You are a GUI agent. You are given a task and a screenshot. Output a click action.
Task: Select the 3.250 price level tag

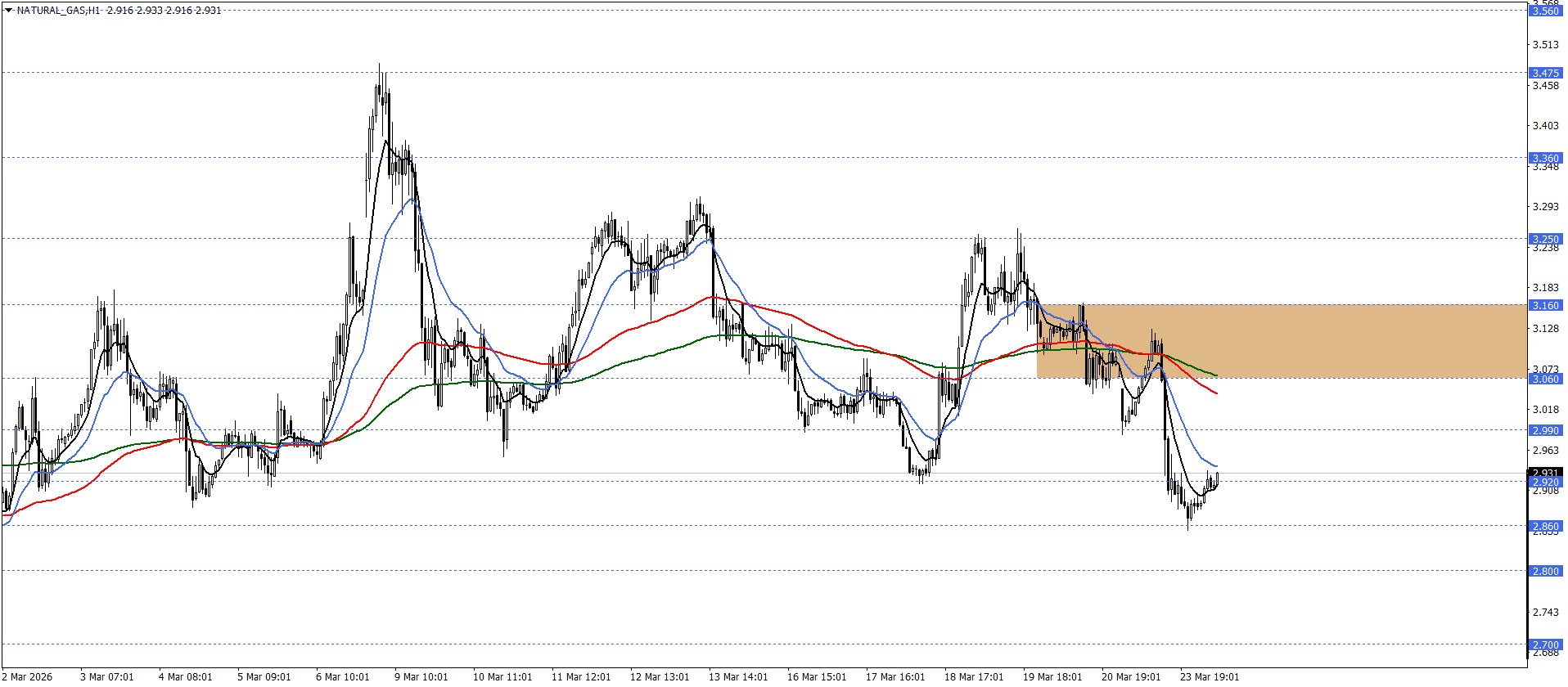pos(1545,239)
